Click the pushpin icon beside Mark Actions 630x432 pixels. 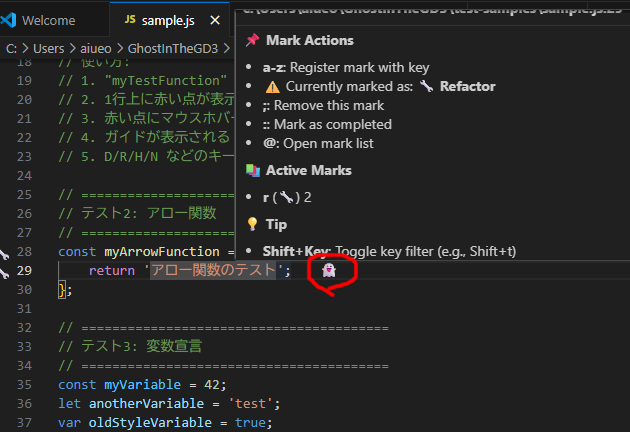click(x=253, y=40)
